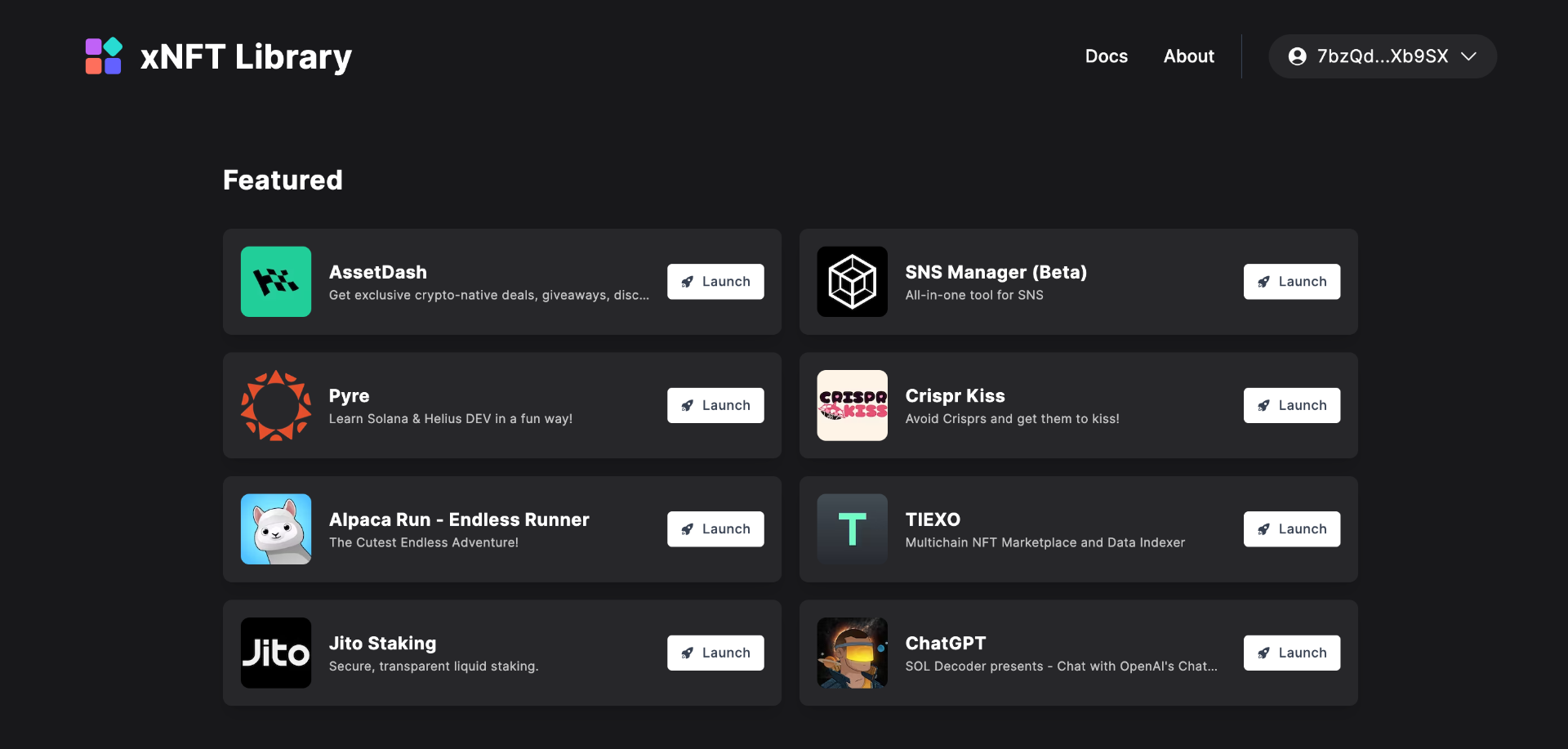Select the Alpaca Run - Endless Runner title

coord(459,519)
